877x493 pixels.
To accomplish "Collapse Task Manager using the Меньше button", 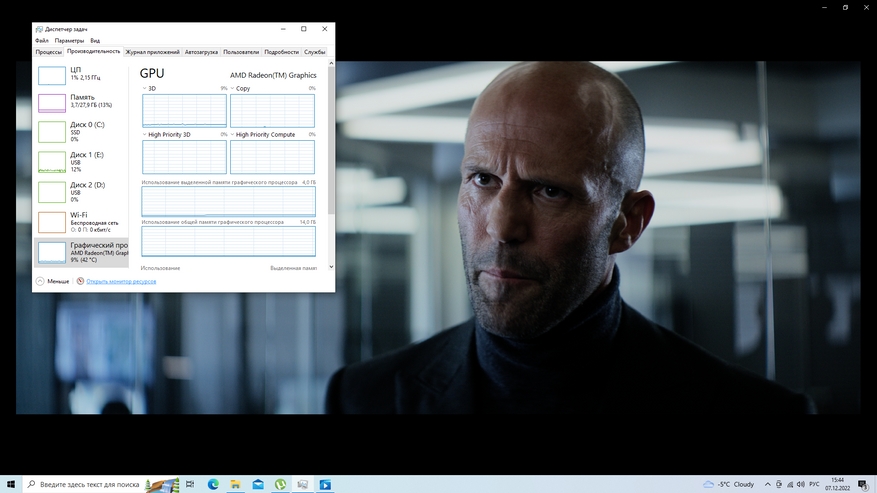I will pos(53,281).
